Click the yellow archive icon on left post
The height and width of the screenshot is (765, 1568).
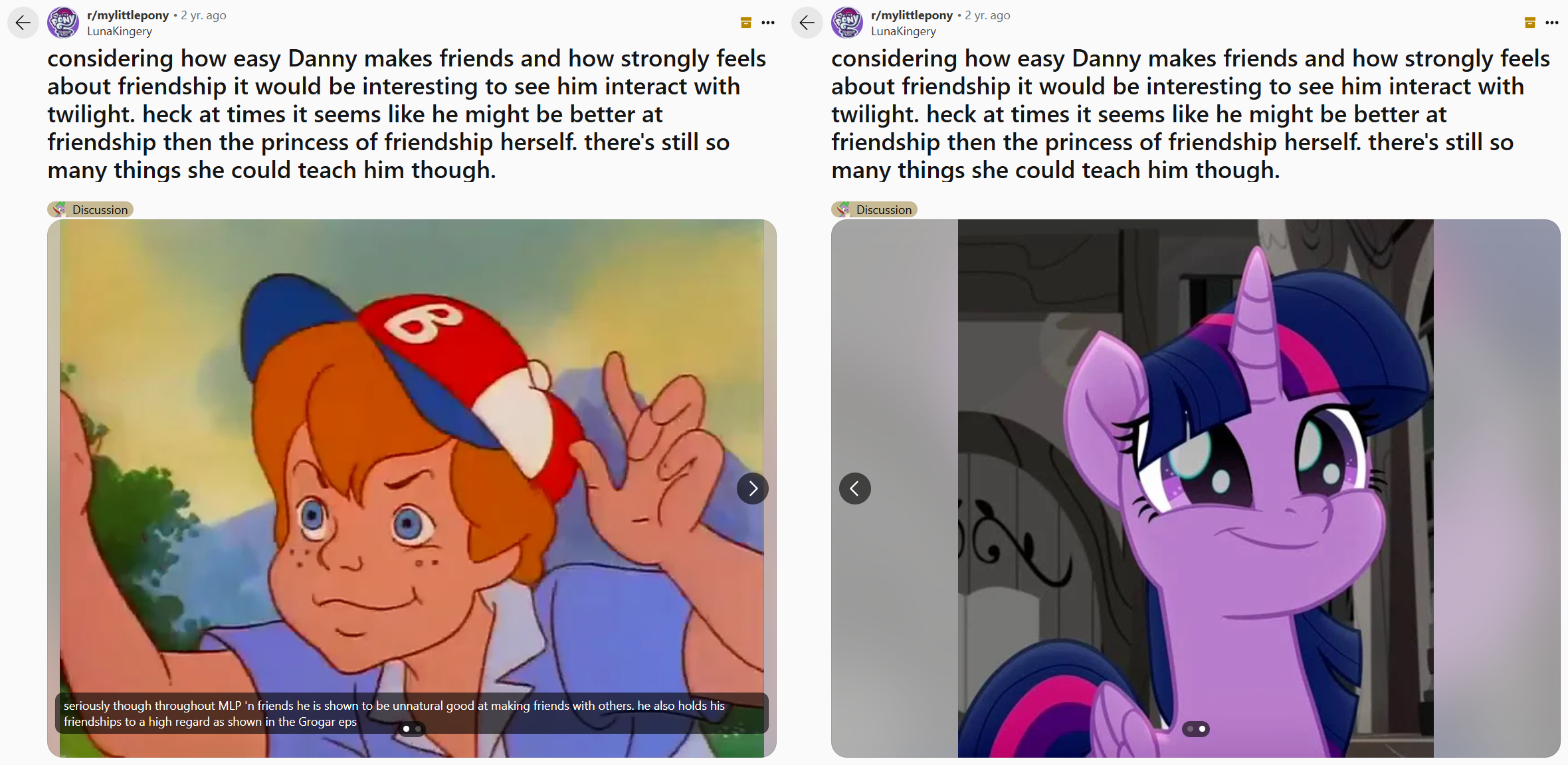[746, 23]
